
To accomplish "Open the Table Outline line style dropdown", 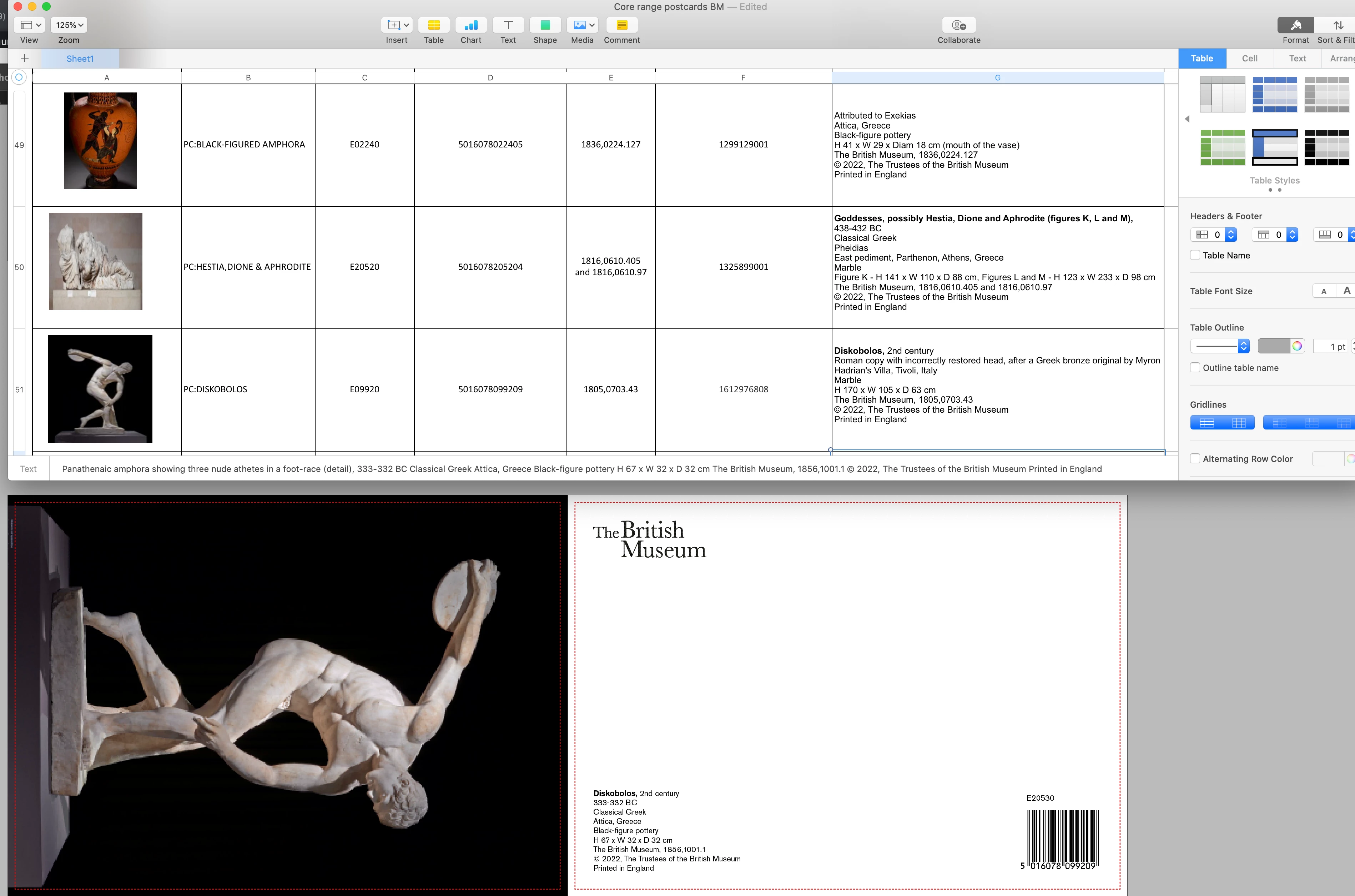I will point(1220,346).
